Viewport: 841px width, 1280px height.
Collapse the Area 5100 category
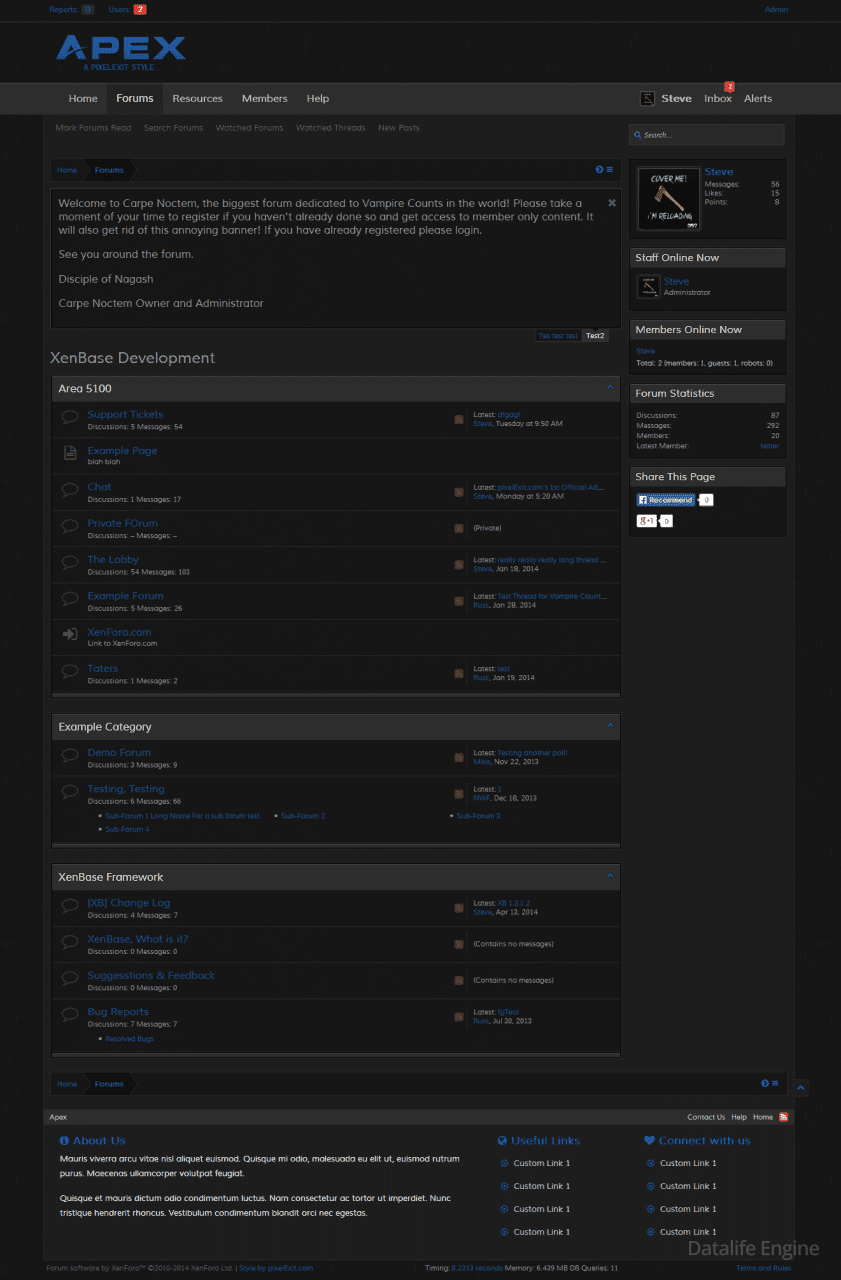(610, 388)
